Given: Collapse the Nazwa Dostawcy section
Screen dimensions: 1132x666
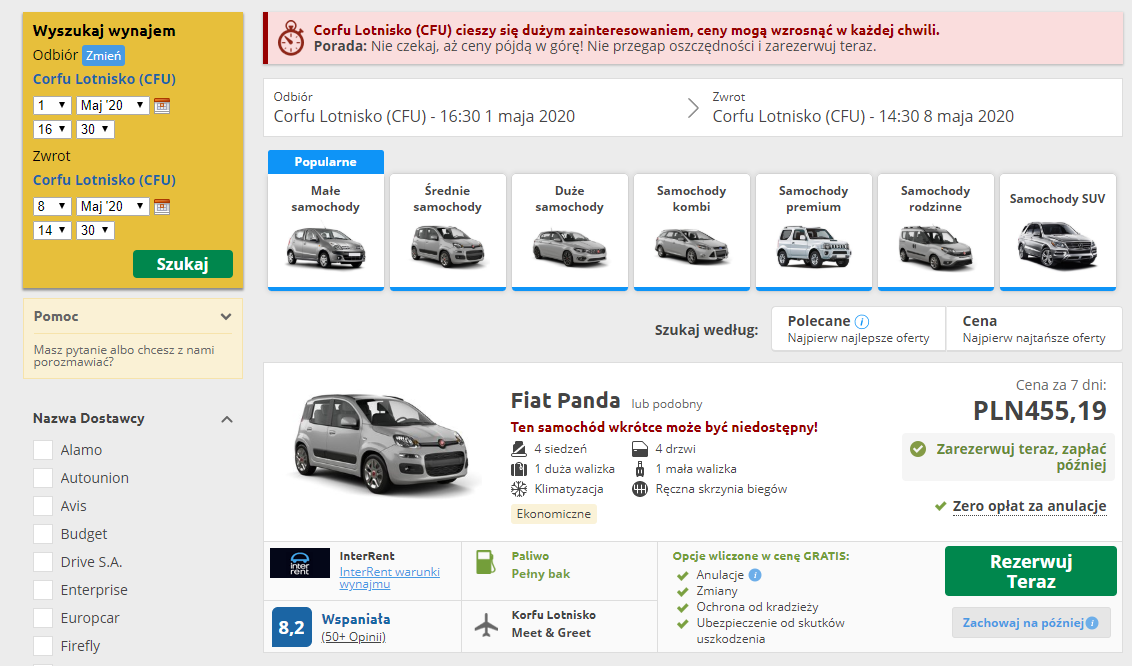Looking at the screenshot, I should [227, 420].
